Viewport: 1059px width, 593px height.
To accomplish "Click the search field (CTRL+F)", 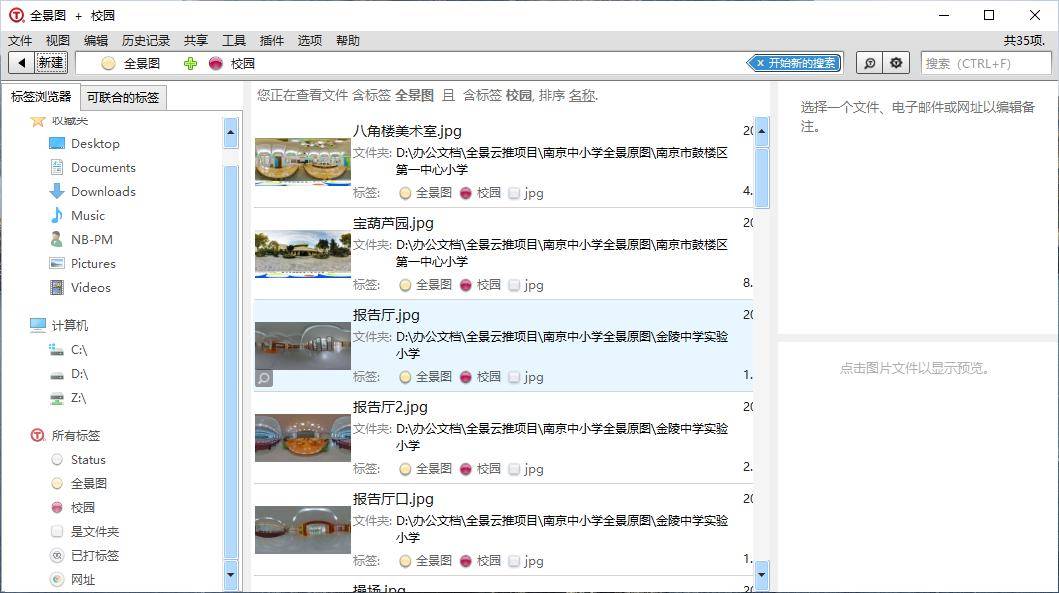I will [985, 63].
